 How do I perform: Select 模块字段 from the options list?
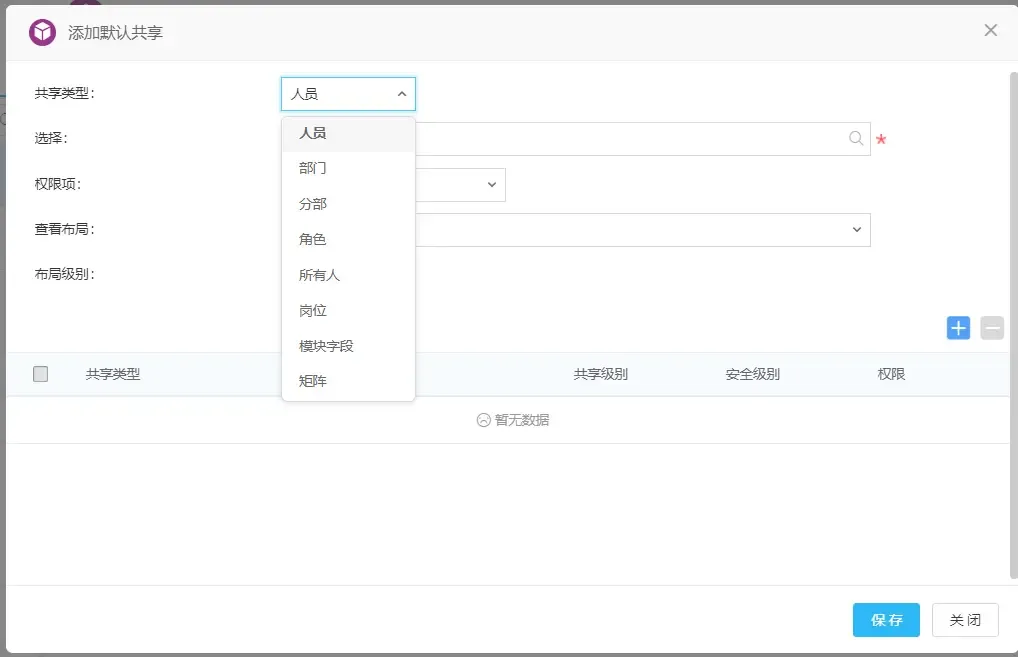pos(323,345)
